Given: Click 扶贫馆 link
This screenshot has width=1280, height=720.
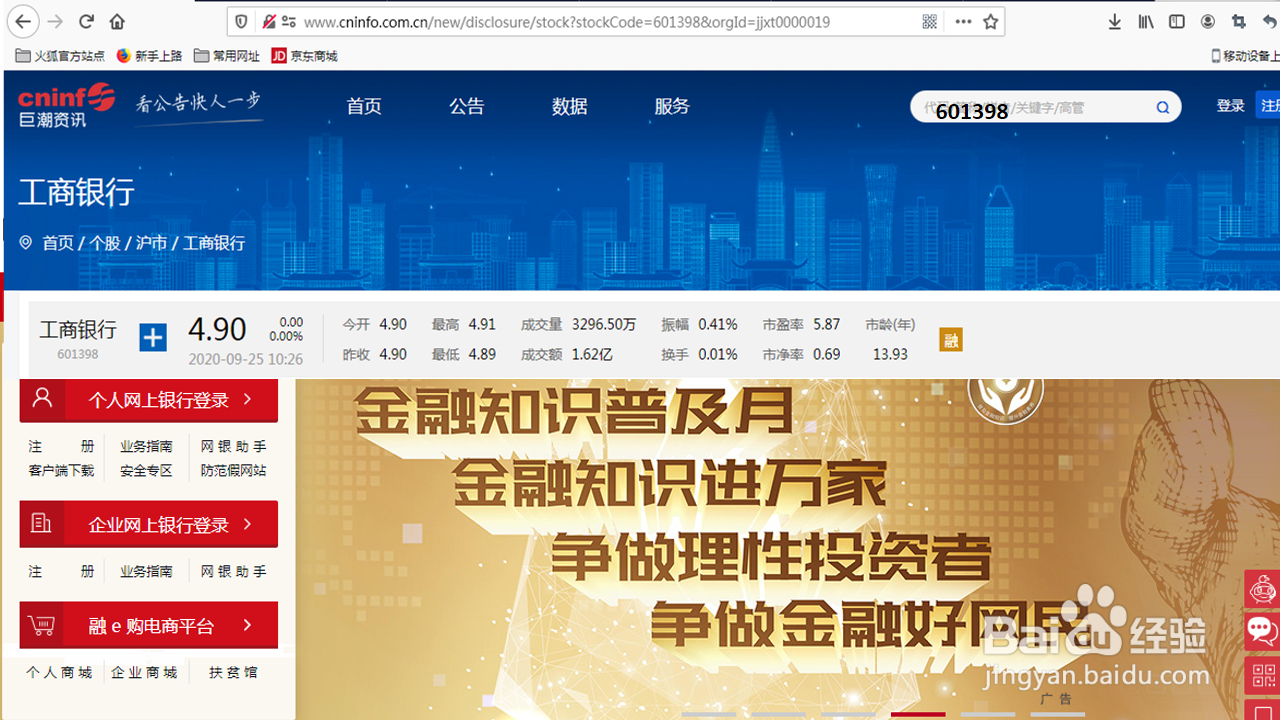Looking at the screenshot, I should click(x=233, y=672).
